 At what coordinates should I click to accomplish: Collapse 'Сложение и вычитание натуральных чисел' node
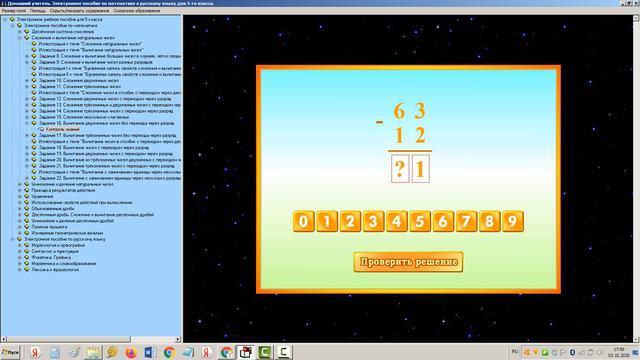pos(20,38)
